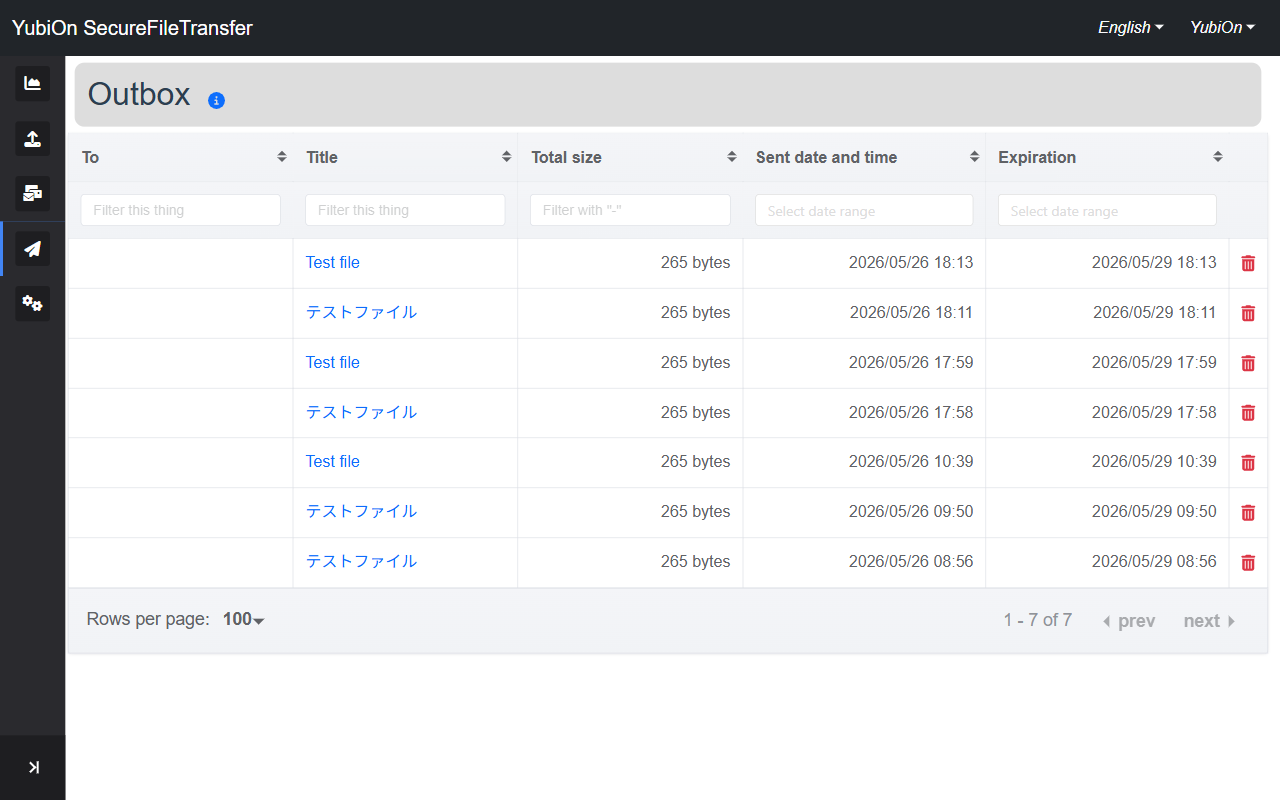The image size is (1280, 800).
Task: Open the English language dropdown
Action: pyautogui.click(x=1131, y=27)
